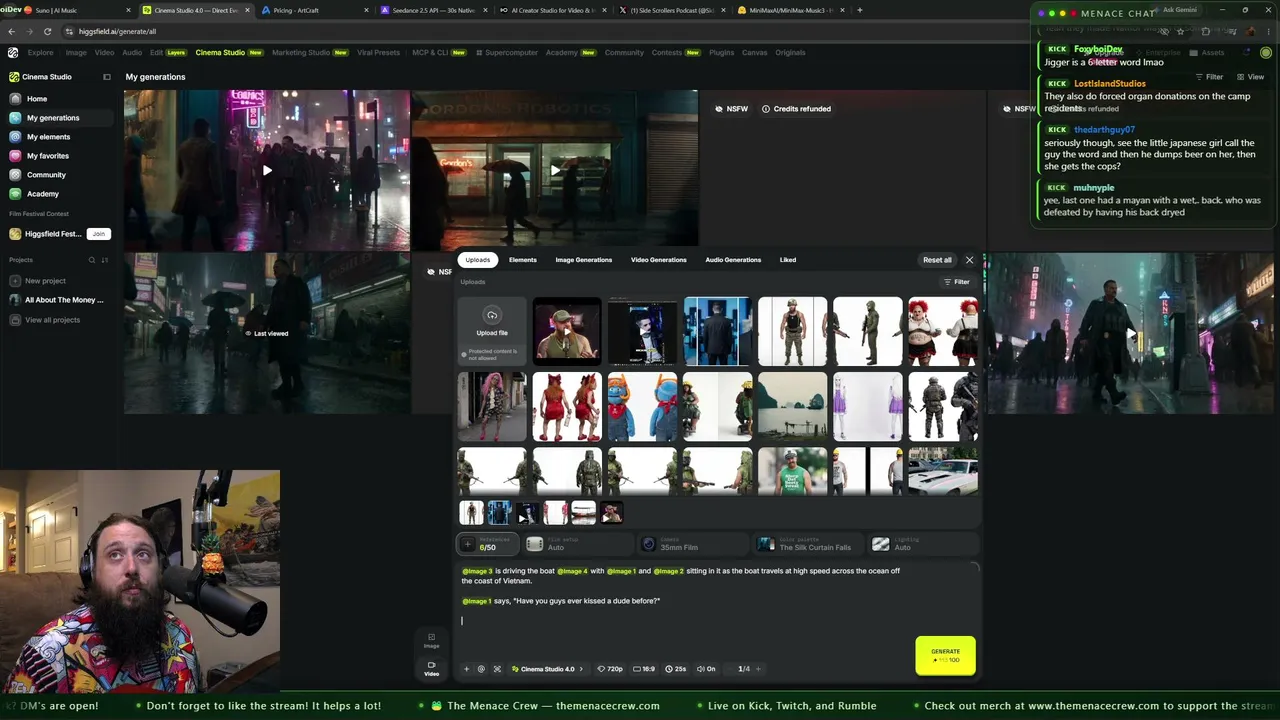Screen dimensions: 1280x720
Task: Increase the generation count stepper
Action: point(758,669)
